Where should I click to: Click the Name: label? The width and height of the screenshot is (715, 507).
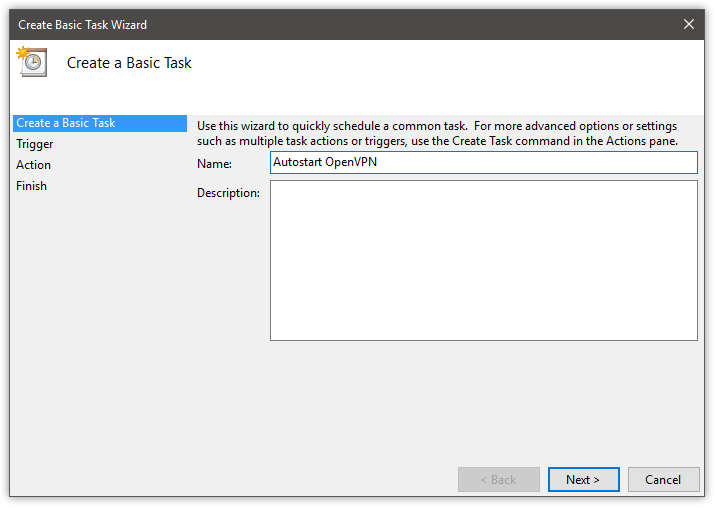pyautogui.click(x=214, y=164)
